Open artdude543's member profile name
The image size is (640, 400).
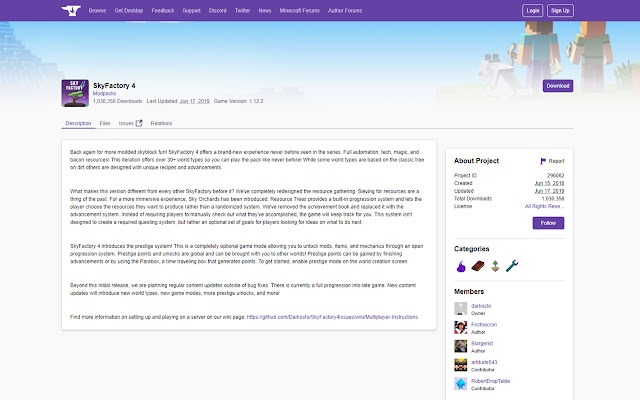pyautogui.click(x=484, y=362)
